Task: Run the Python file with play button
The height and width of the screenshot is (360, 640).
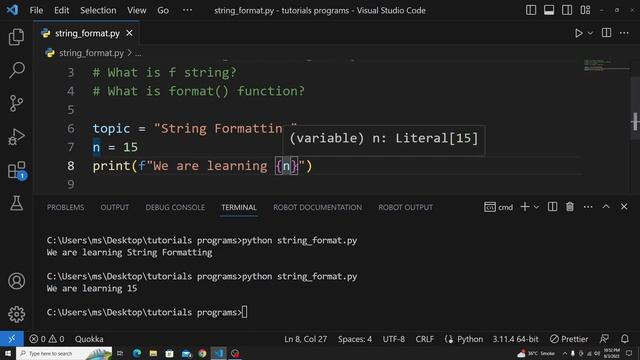Action: pos(578,33)
